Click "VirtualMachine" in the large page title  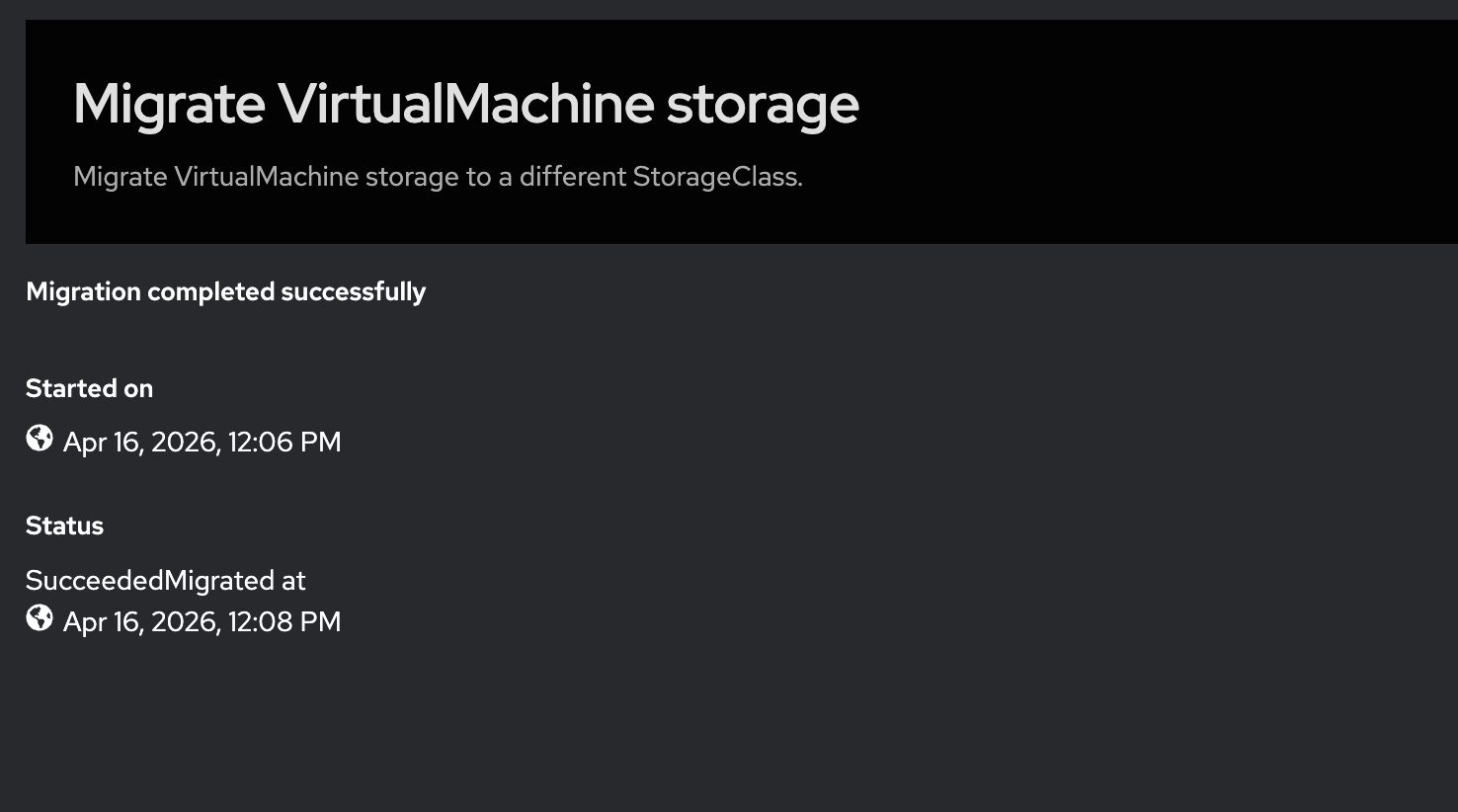tap(465, 103)
